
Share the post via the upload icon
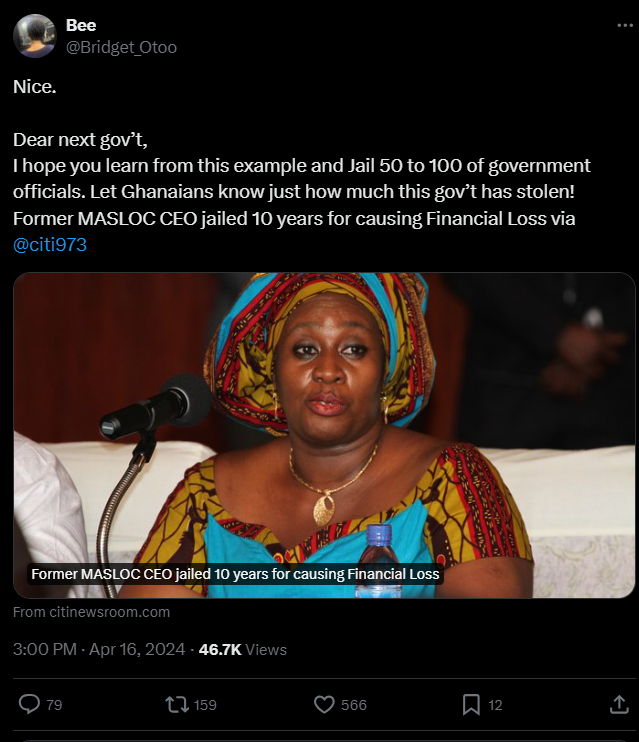(x=619, y=704)
